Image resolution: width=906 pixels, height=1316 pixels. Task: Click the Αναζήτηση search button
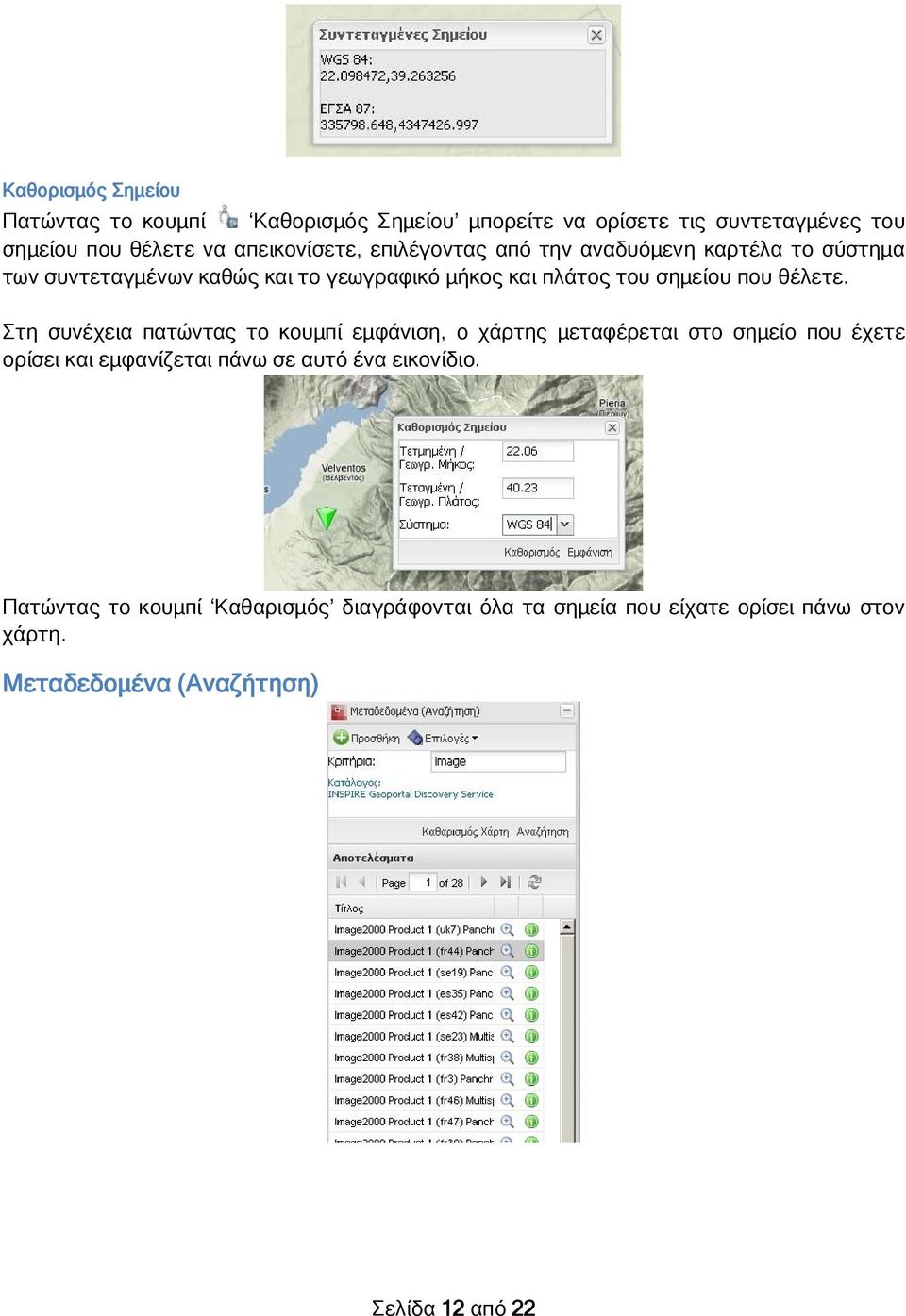(543, 831)
